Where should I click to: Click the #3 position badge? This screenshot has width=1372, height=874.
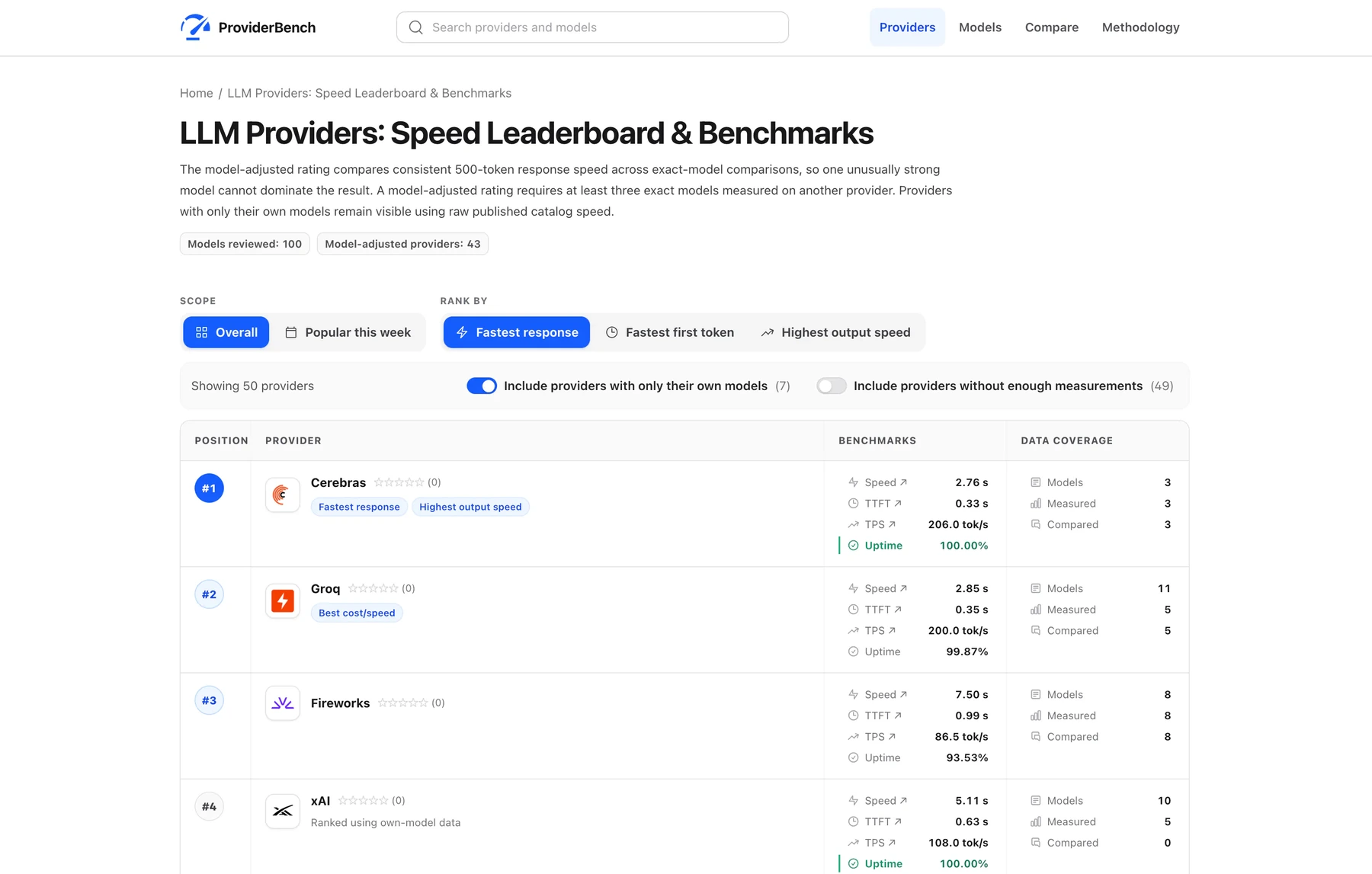pyautogui.click(x=209, y=700)
